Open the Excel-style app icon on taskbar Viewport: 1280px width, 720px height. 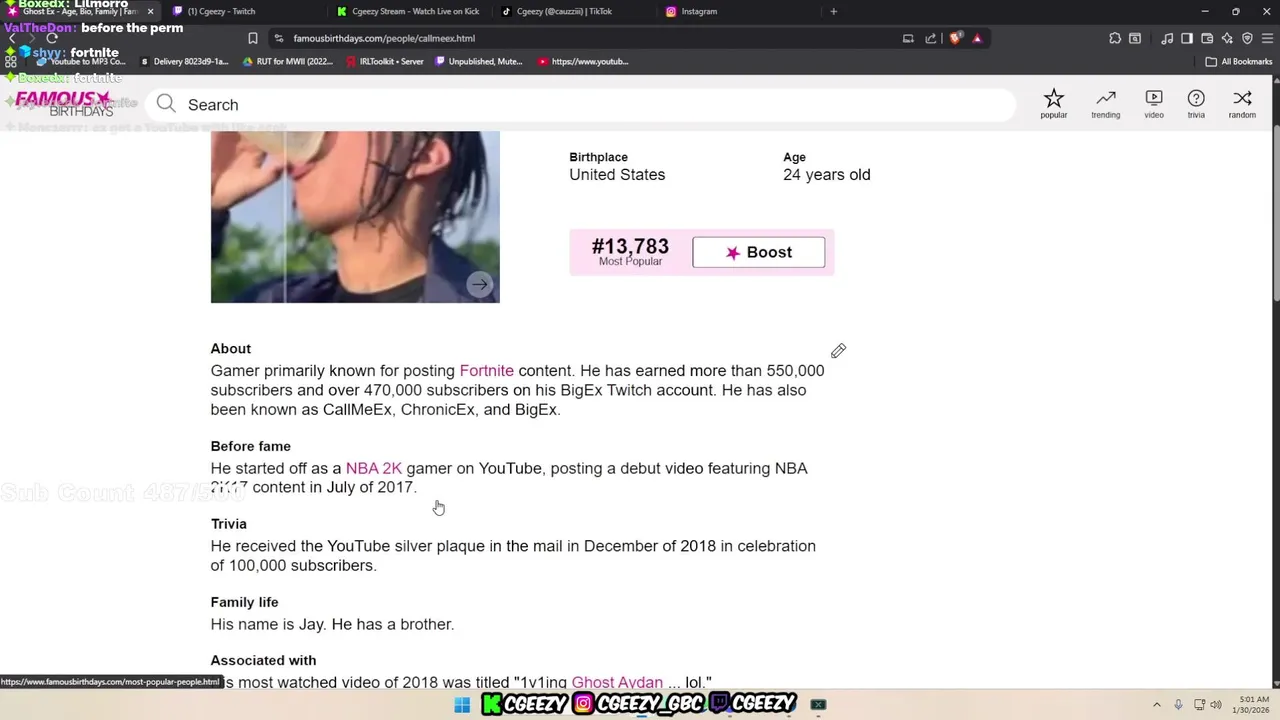(x=818, y=705)
